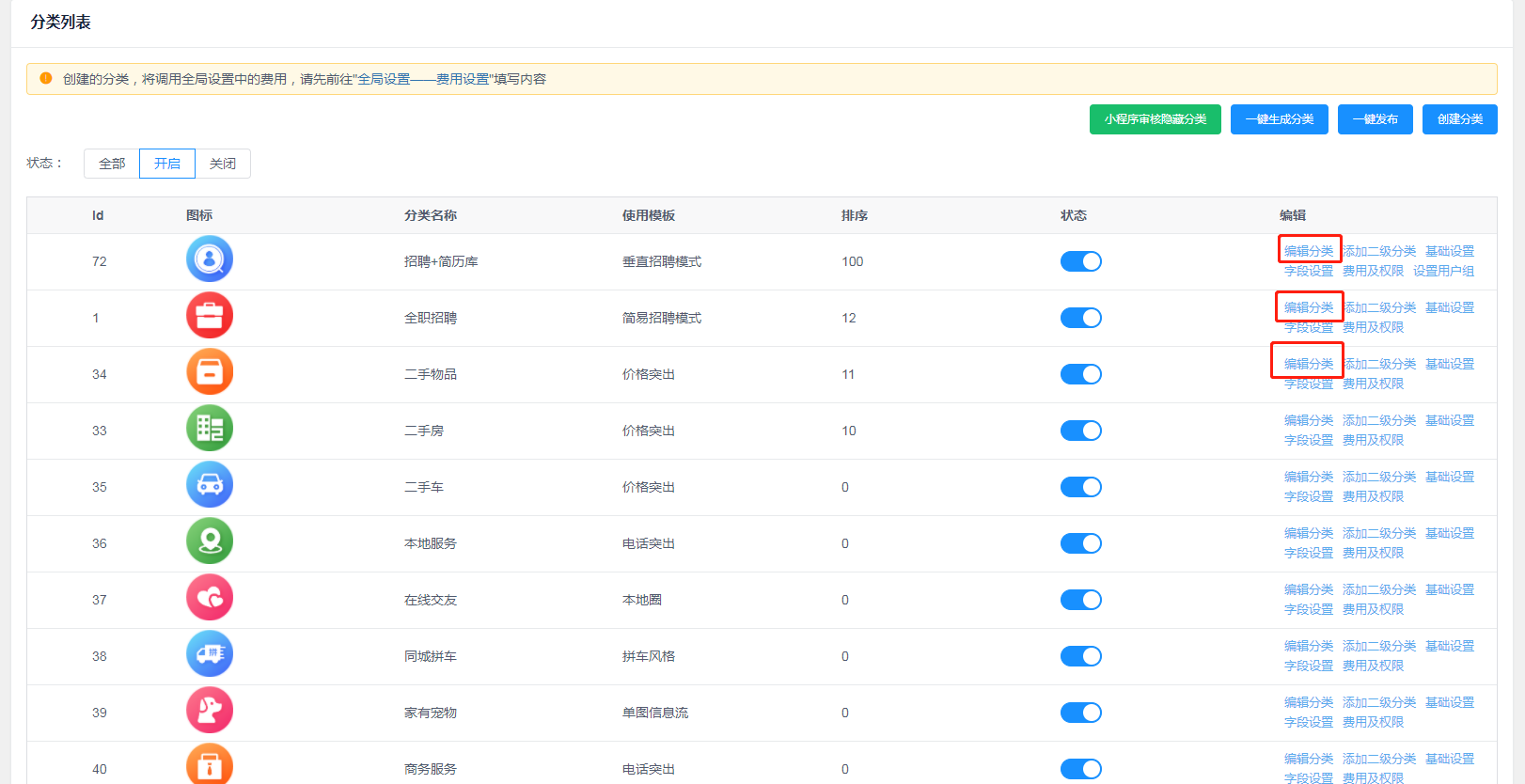Screen dimensions: 1525x784
Task: Open 费用及权限 for 全职招聘
Action: pyautogui.click(x=1374, y=327)
